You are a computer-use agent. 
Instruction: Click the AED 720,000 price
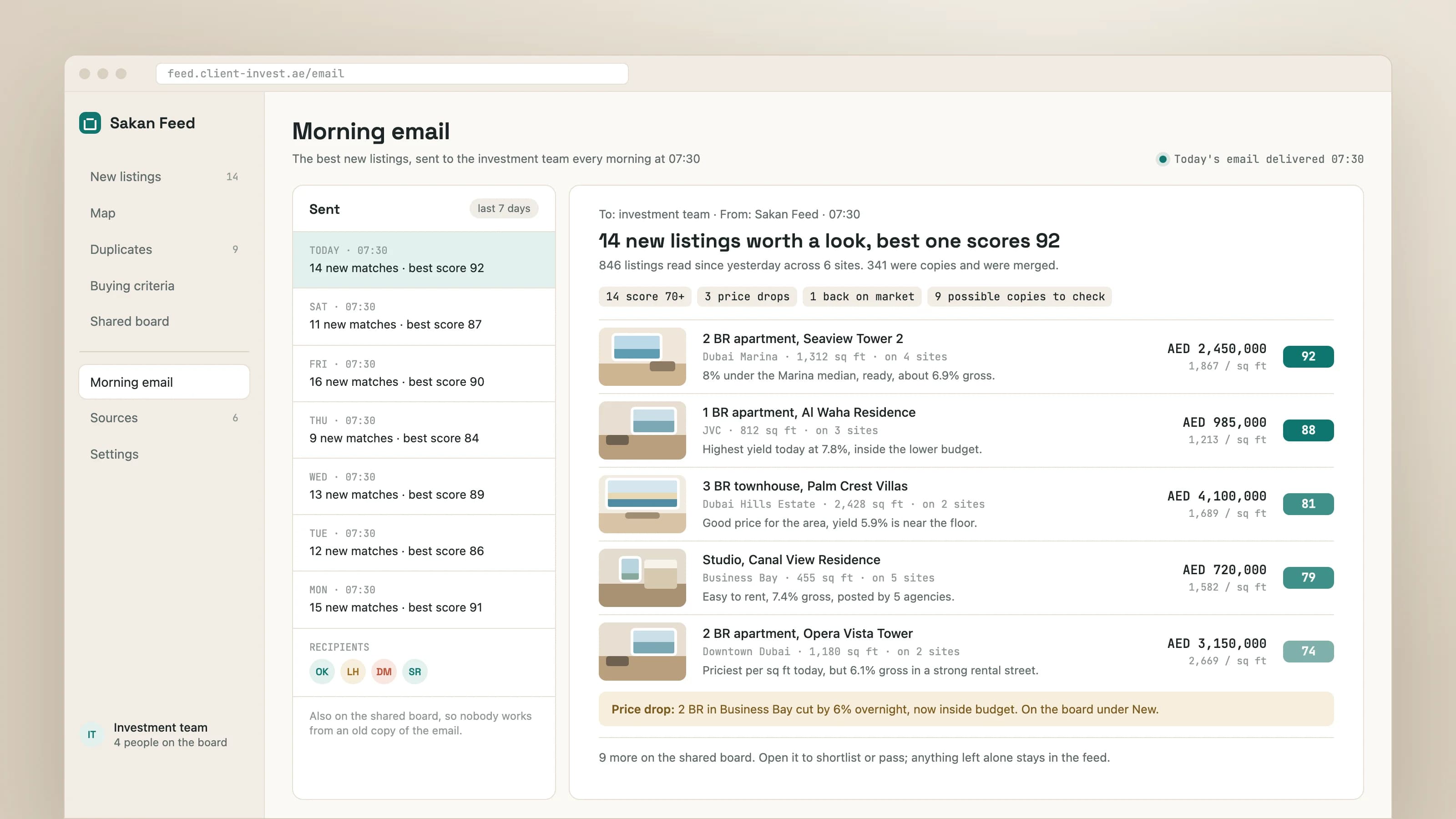tap(1224, 570)
